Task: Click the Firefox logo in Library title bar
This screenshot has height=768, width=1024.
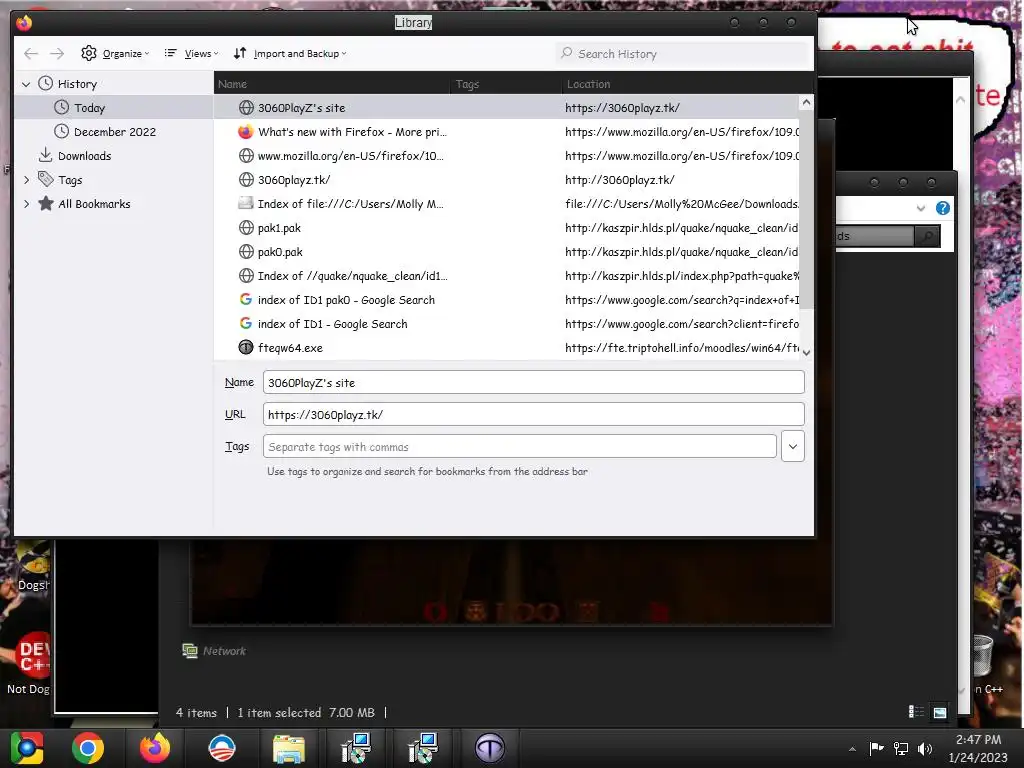Action: click(24, 23)
